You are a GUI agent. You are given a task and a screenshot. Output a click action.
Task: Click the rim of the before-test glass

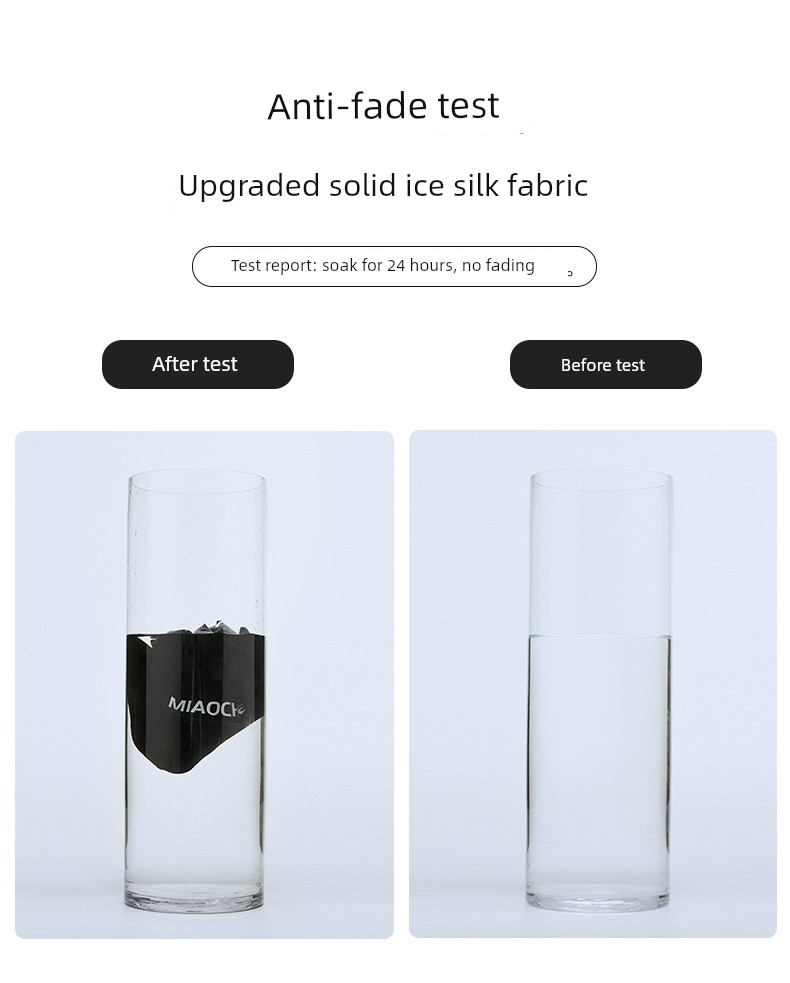(601, 480)
